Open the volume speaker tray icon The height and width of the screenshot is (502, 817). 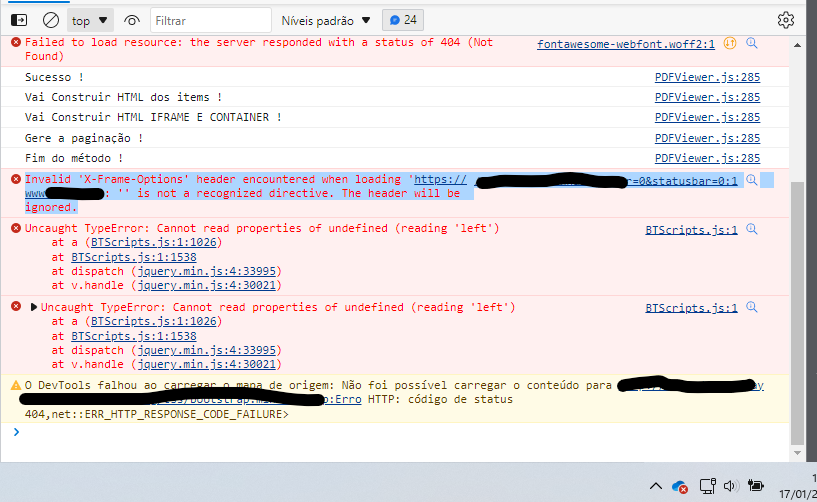(x=729, y=486)
